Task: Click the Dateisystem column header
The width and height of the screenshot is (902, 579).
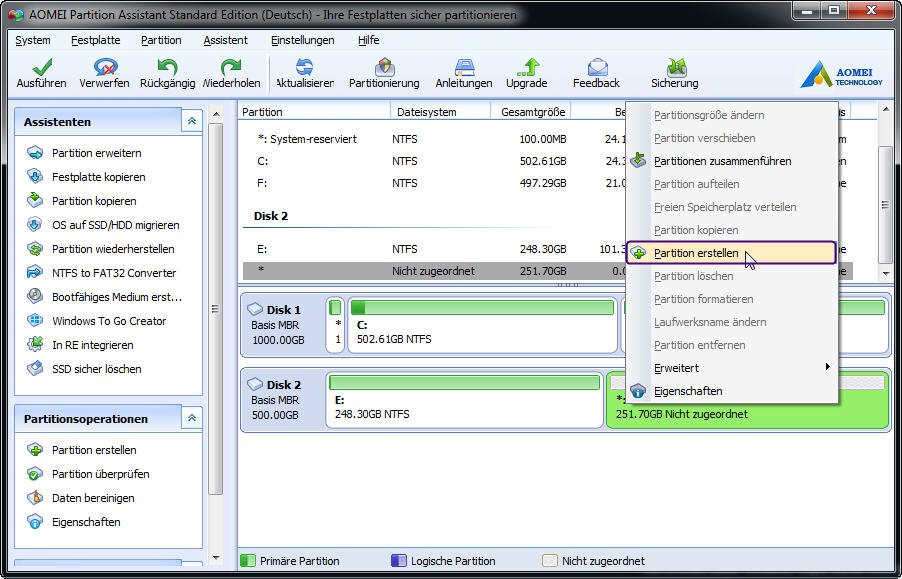Action: pyautogui.click(x=441, y=112)
